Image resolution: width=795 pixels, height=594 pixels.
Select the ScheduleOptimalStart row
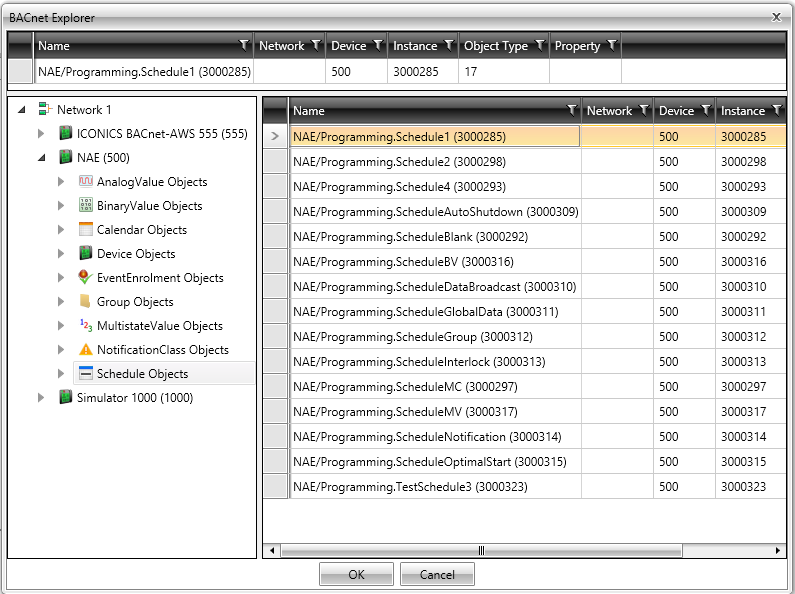coord(430,462)
